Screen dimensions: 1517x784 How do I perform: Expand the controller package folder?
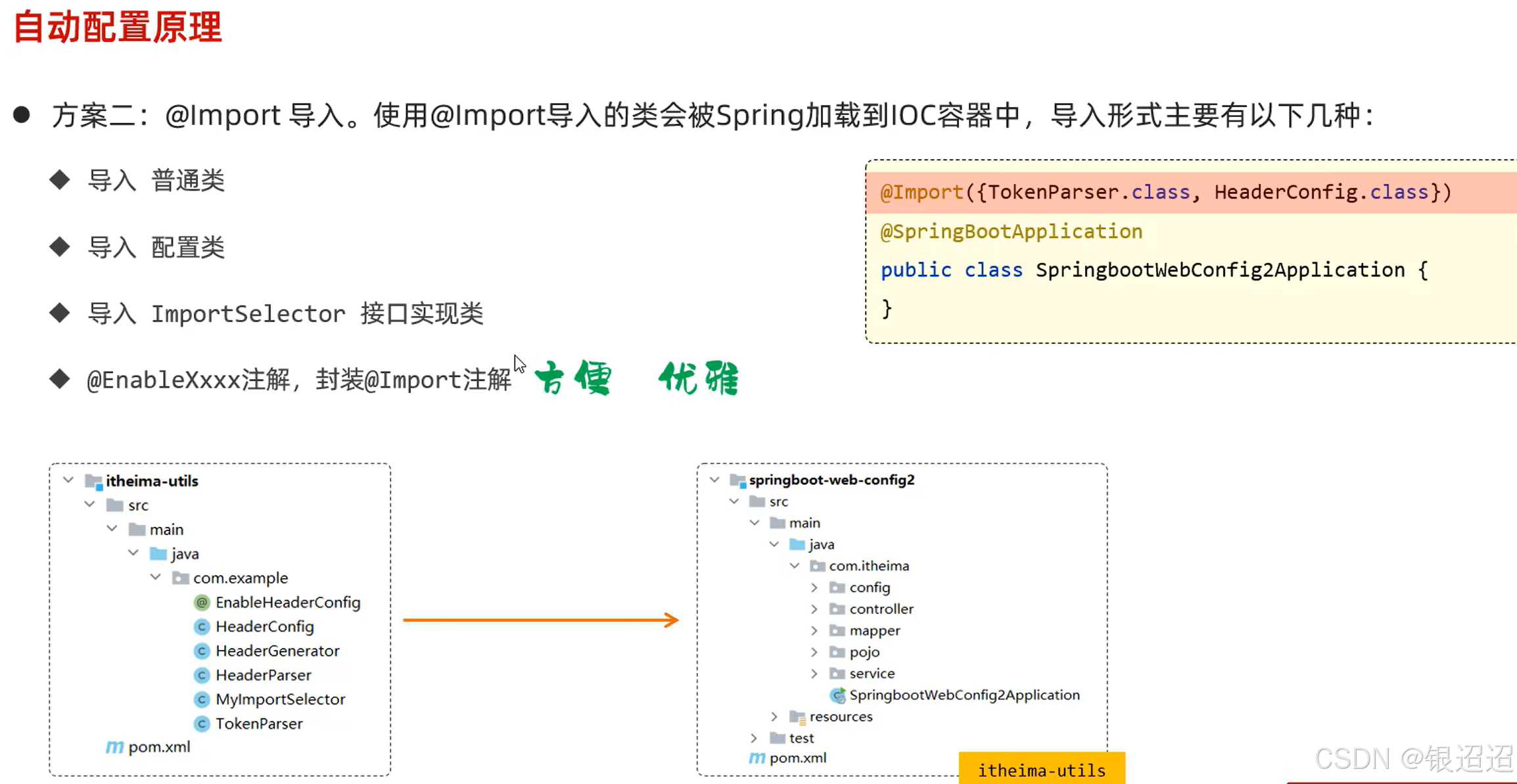click(814, 609)
